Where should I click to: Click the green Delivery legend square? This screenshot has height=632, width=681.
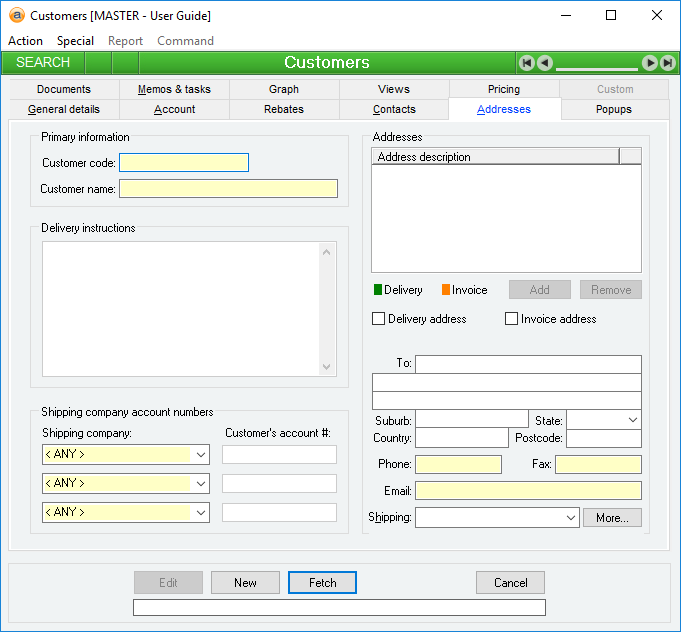click(x=378, y=290)
